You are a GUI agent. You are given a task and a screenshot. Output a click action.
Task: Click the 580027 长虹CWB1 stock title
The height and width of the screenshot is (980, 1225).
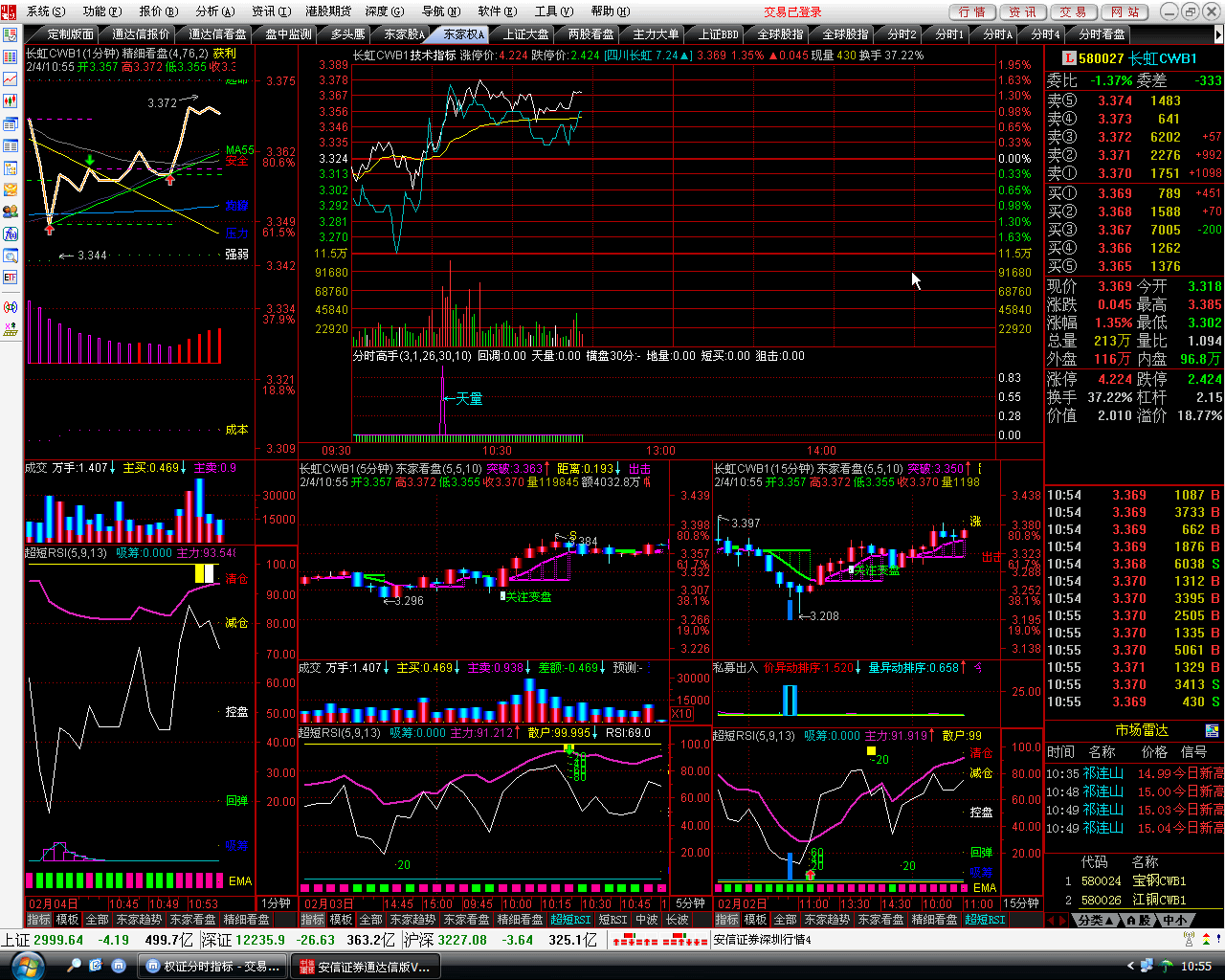[1137, 58]
